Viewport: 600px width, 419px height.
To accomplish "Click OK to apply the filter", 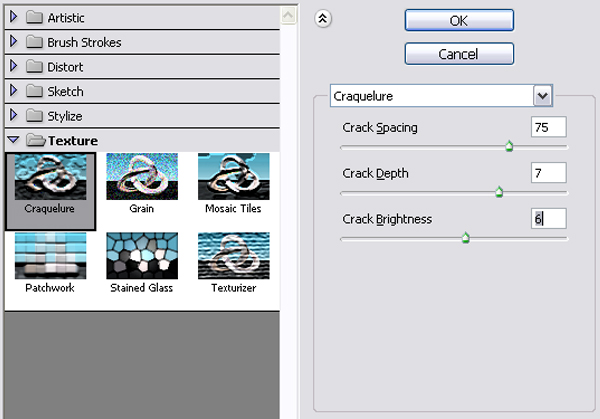I will click(x=459, y=20).
